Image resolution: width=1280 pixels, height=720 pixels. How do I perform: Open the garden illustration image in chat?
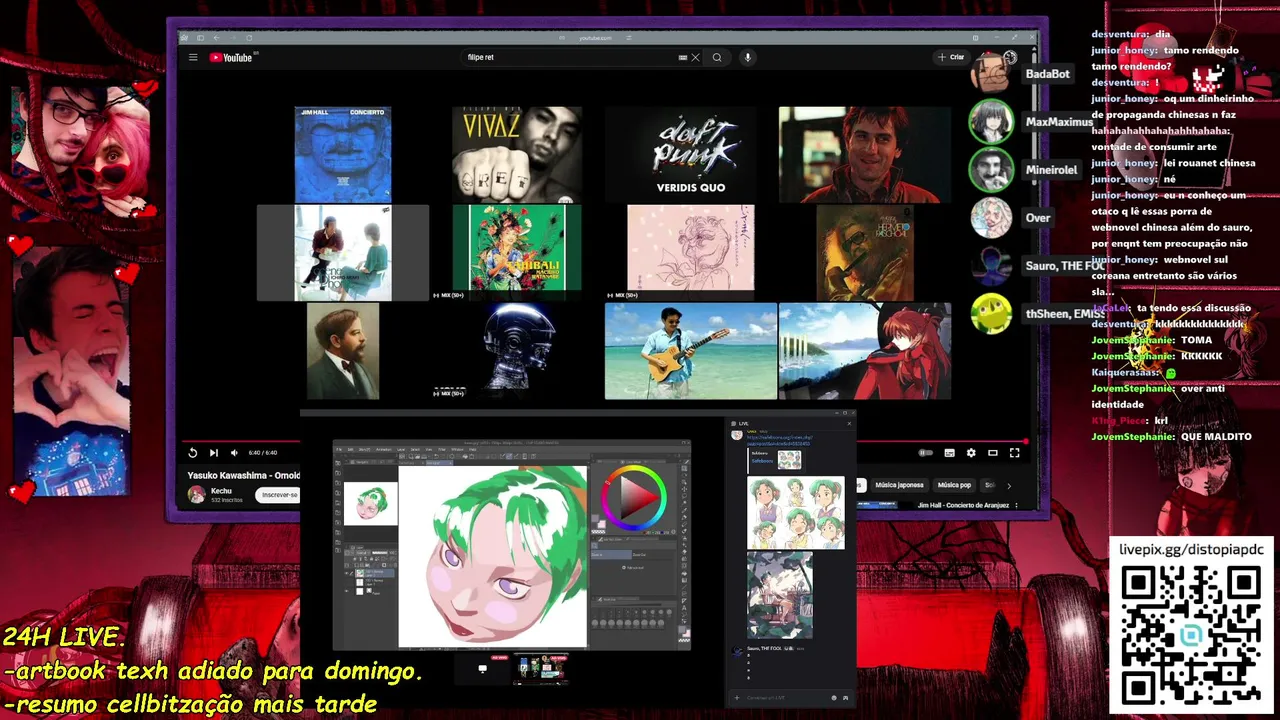(x=780, y=594)
